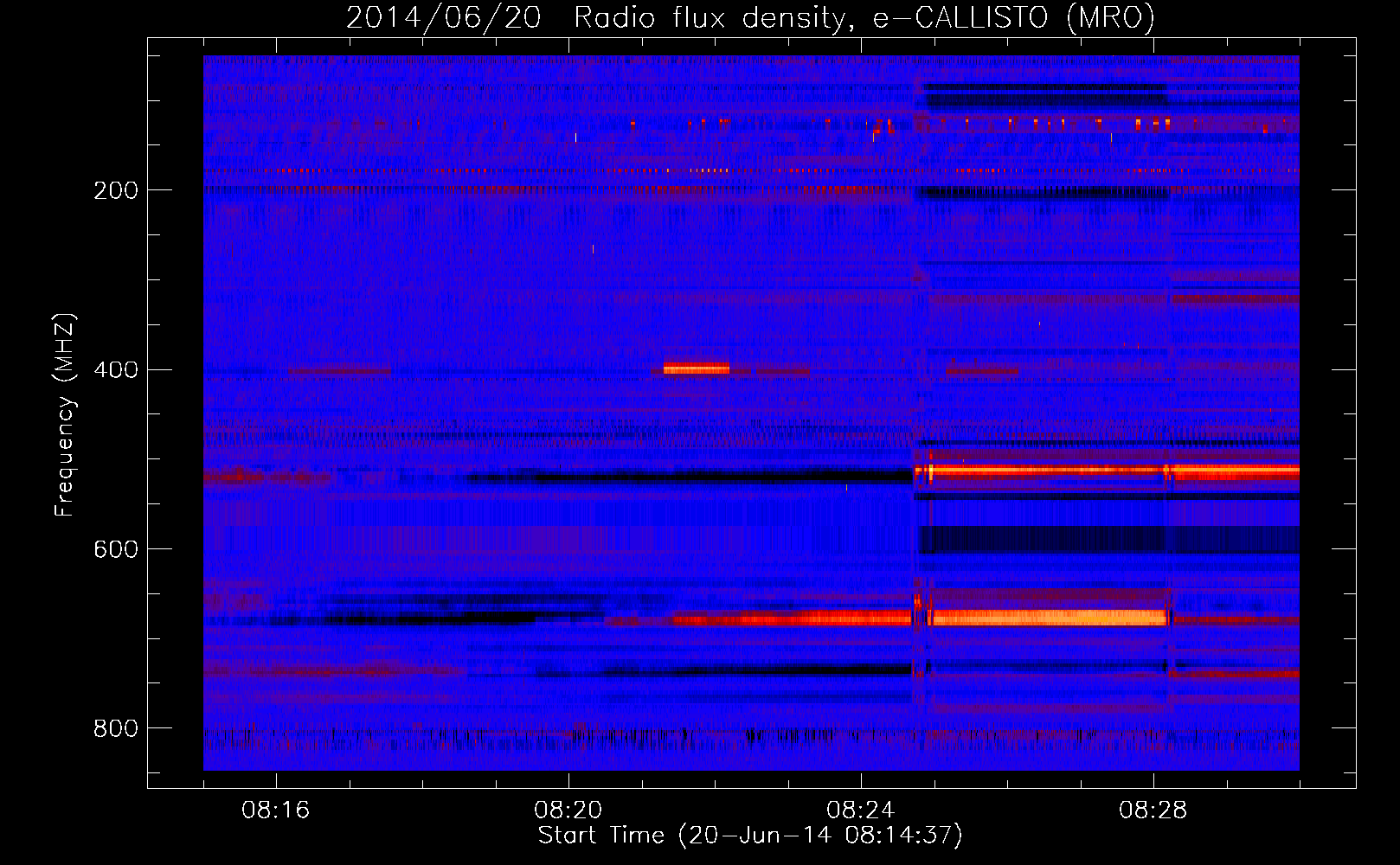Click the short bright burst at 400 MHz
1400x865 pixels.
[697, 368]
